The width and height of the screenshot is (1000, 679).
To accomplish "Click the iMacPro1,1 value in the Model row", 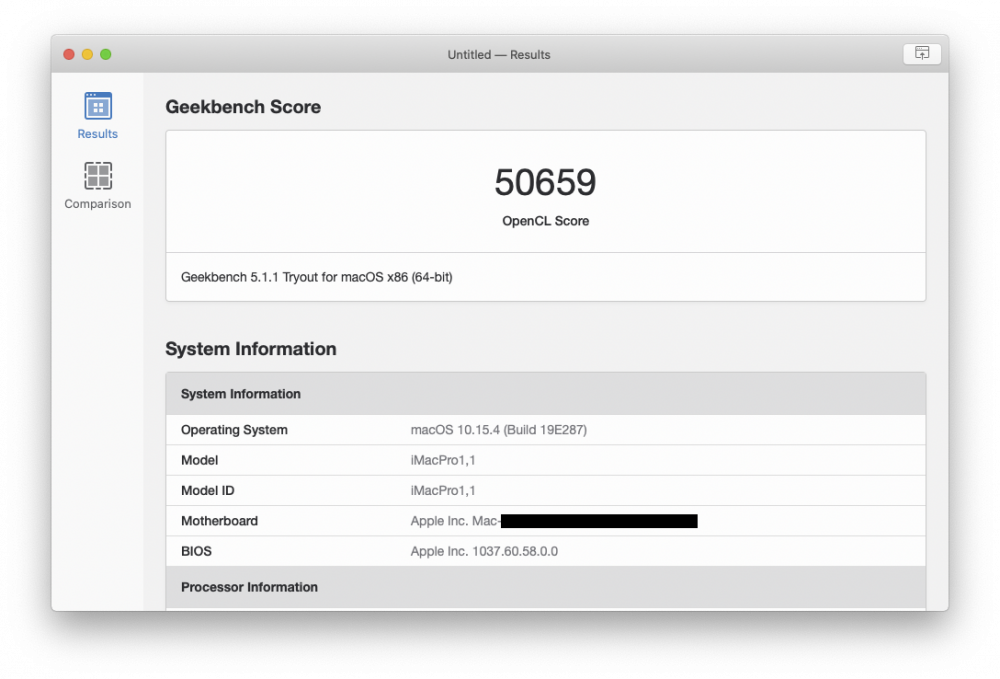I will (443, 460).
